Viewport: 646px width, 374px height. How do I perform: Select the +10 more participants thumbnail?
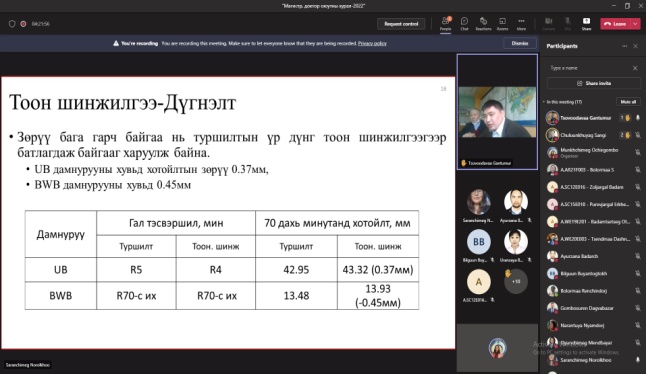tap(516, 281)
